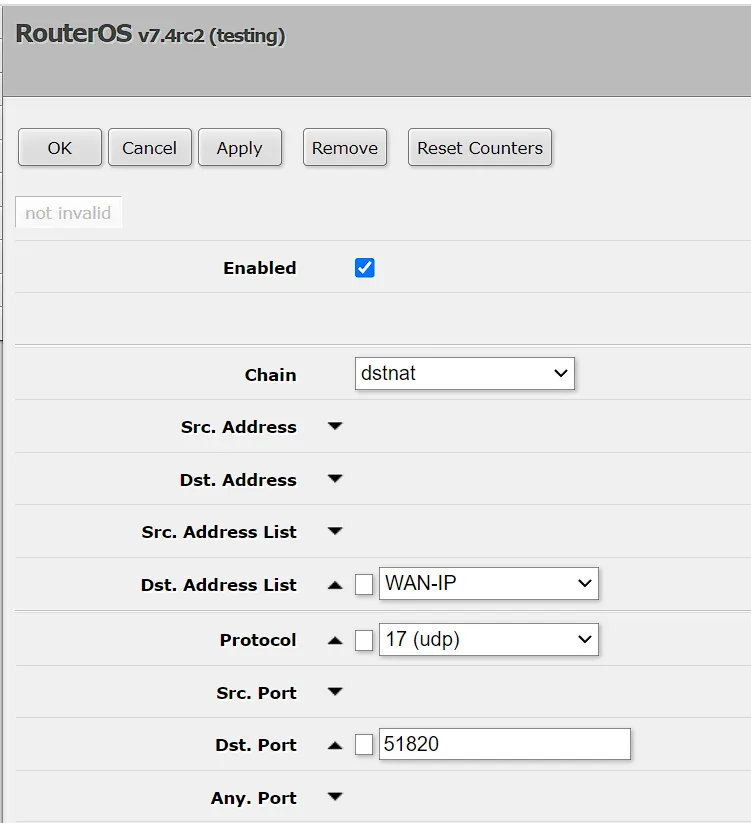Viewport: 751px width, 823px height.
Task: Open the Chain dropdown showing dstnat
Action: pos(465,374)
